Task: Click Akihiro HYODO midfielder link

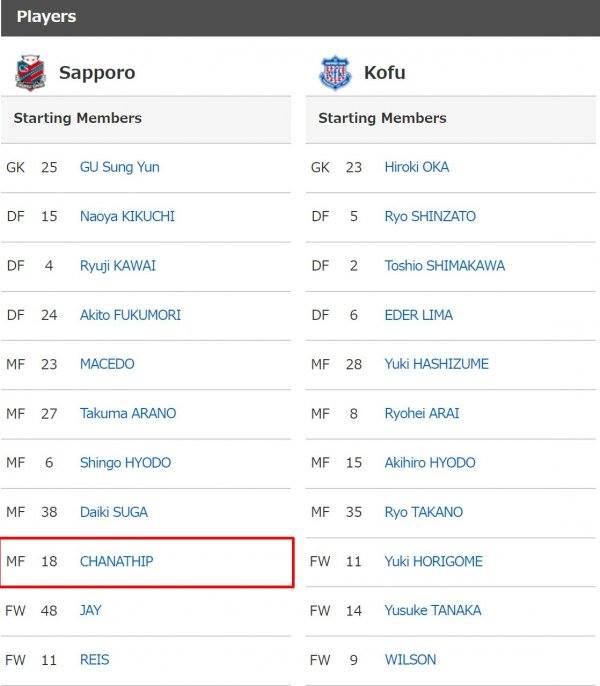Action: [430, 462]
